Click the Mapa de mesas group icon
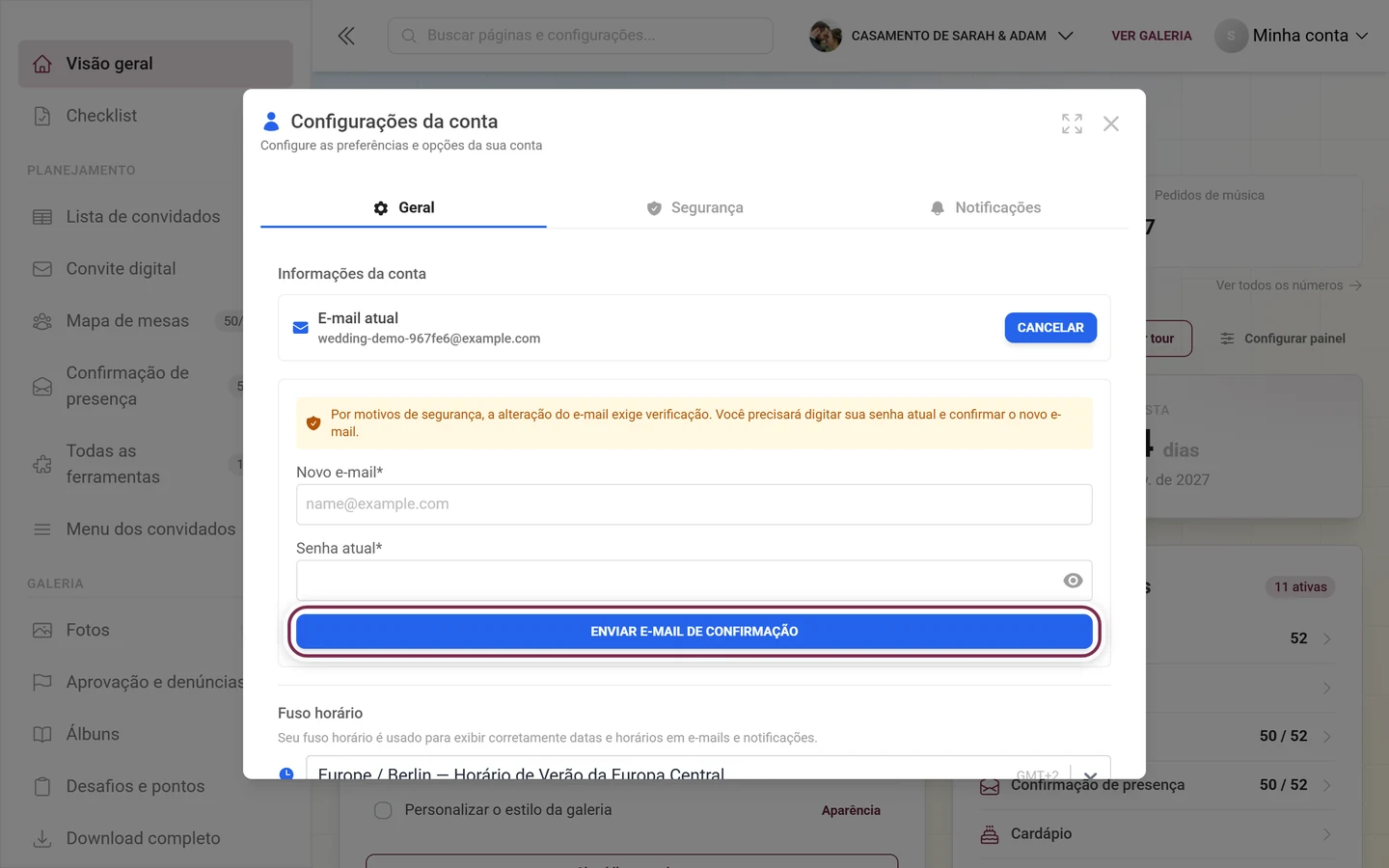The height and width of the screenshot is (868, 1389). [42, 321]
